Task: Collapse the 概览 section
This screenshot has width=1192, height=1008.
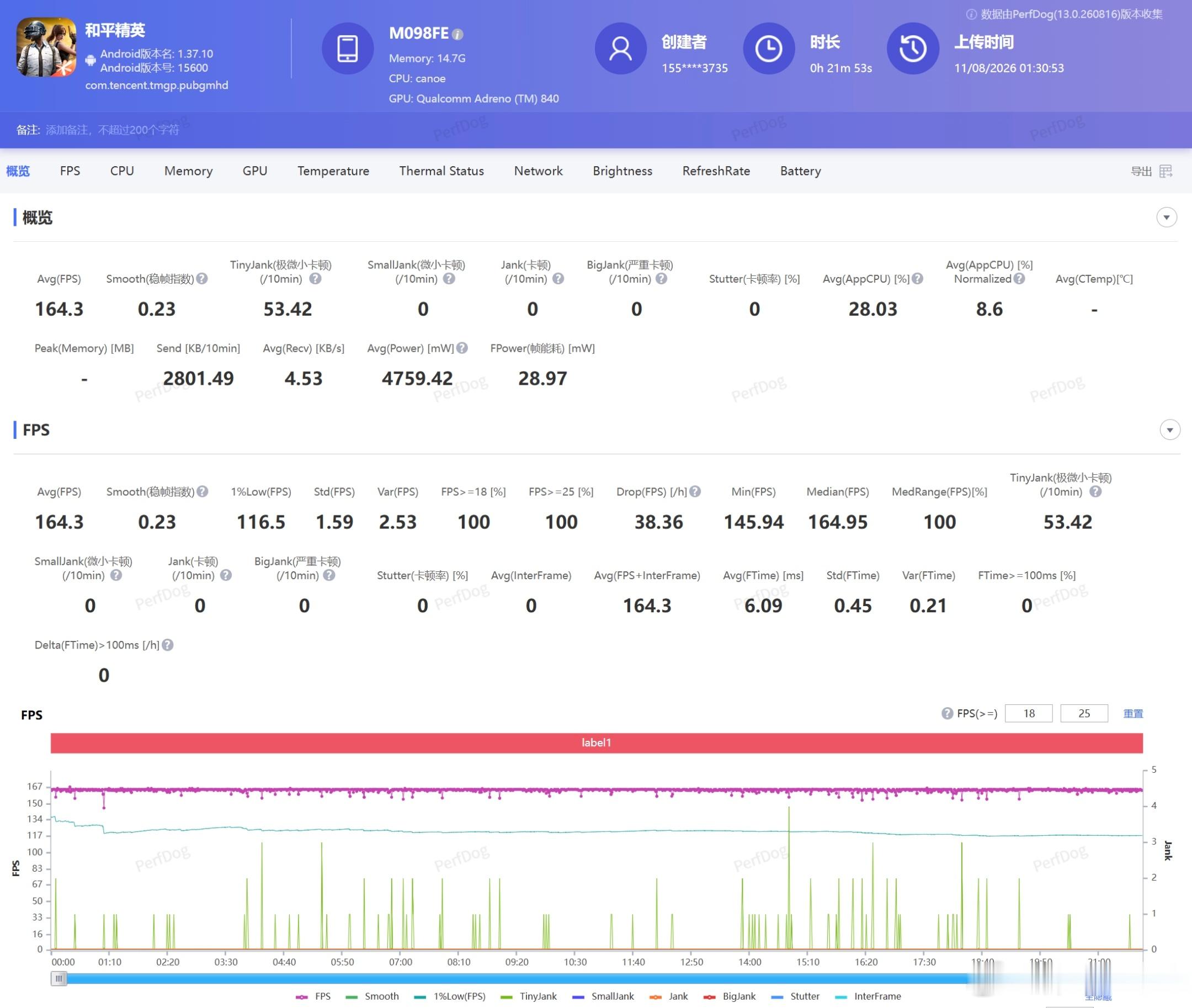Action: 1166,217
